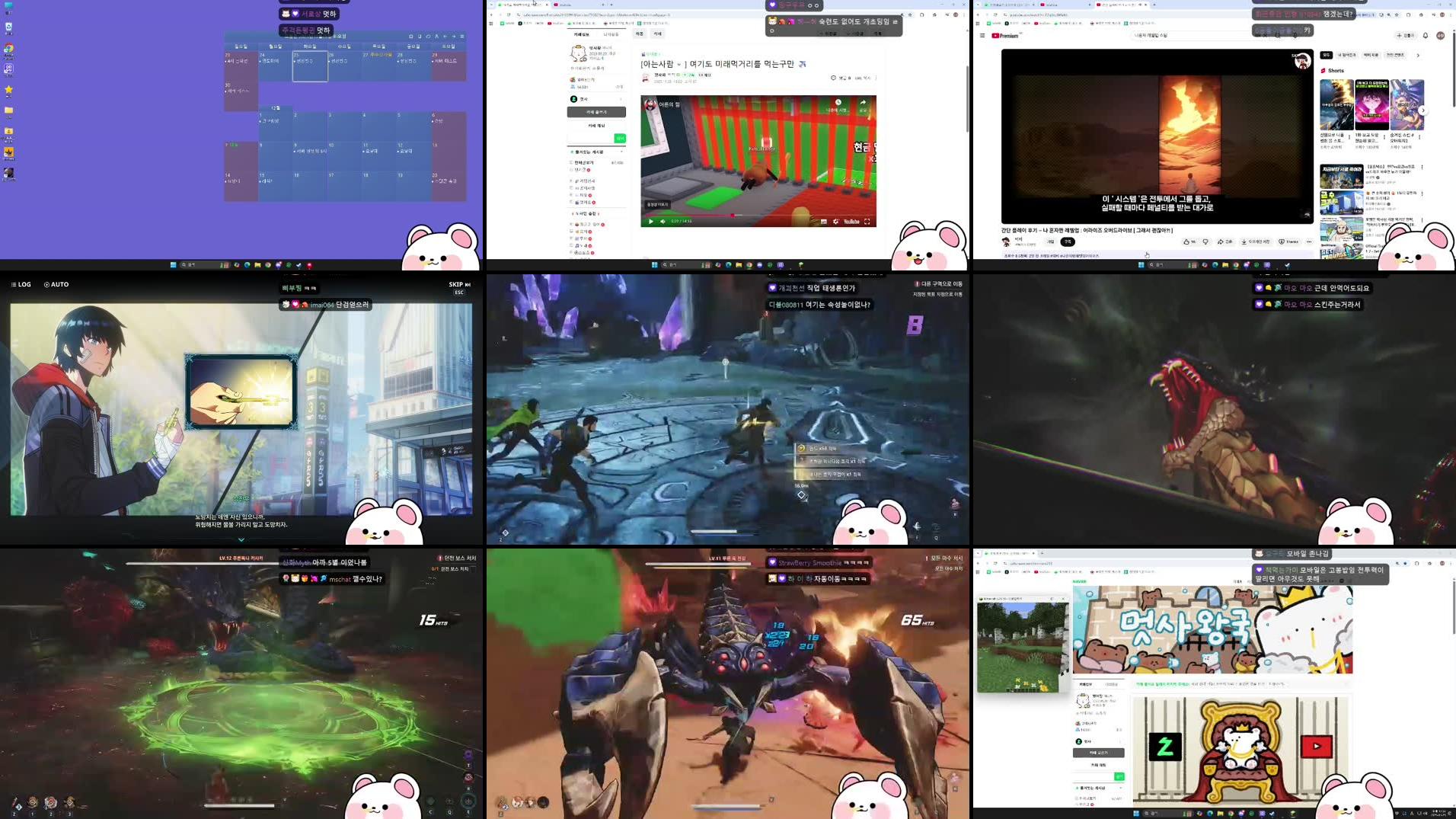
Task: Click the dark 카페 글쓰기 write post button
Action: coord(596,112)
